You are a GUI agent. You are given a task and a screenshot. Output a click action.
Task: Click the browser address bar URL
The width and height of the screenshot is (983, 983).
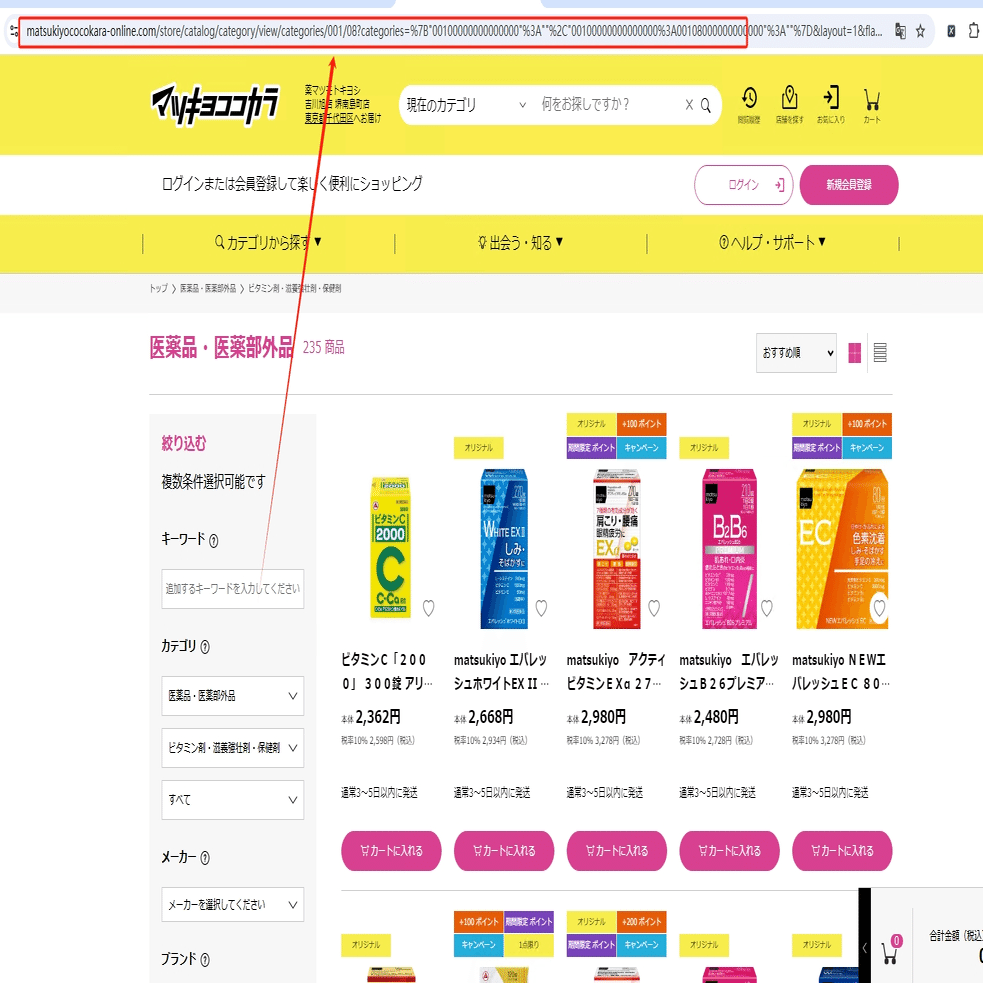pyautogui.click(x=454, y=31)
